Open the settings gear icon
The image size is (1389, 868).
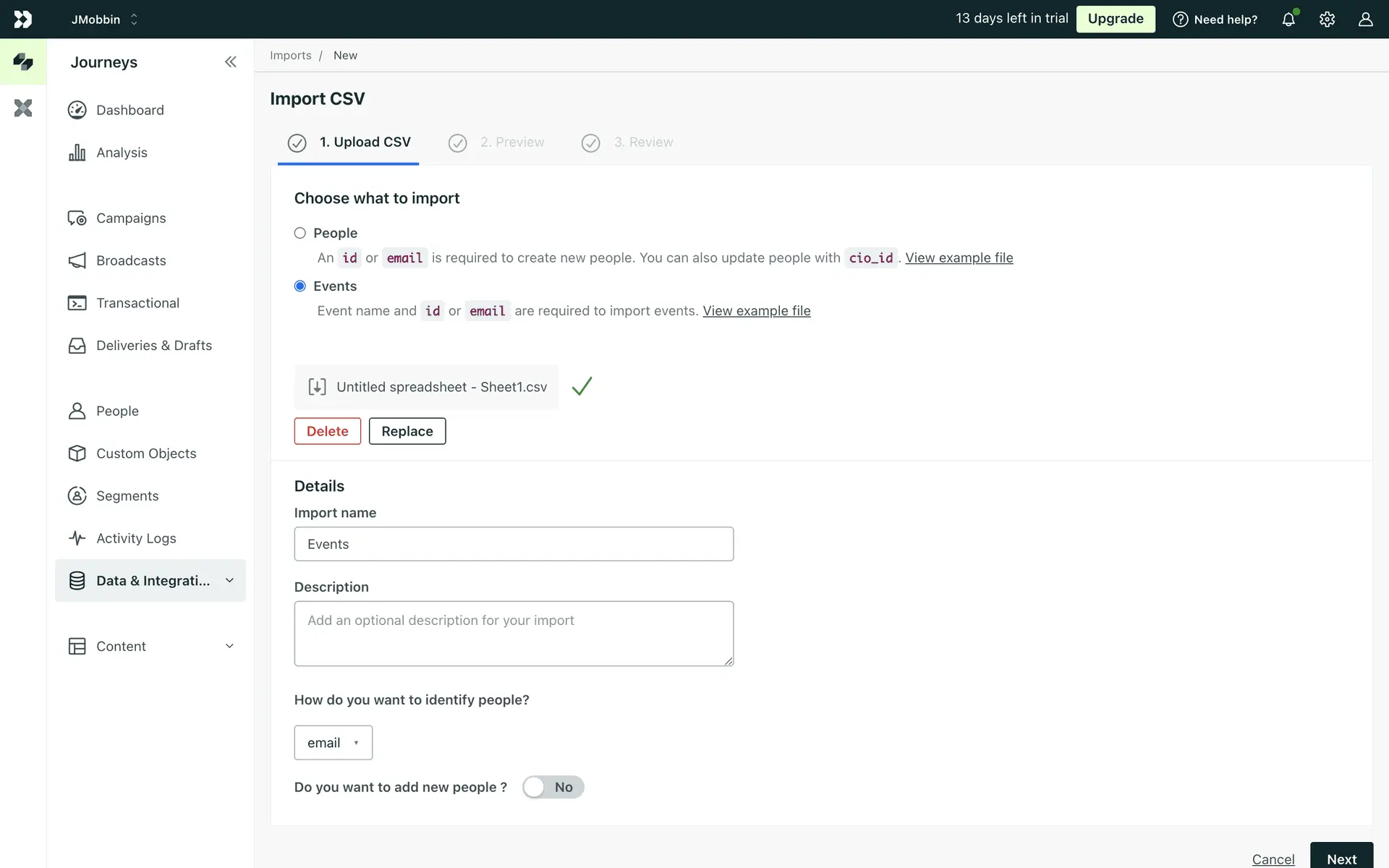click(x=1327, y=20)
